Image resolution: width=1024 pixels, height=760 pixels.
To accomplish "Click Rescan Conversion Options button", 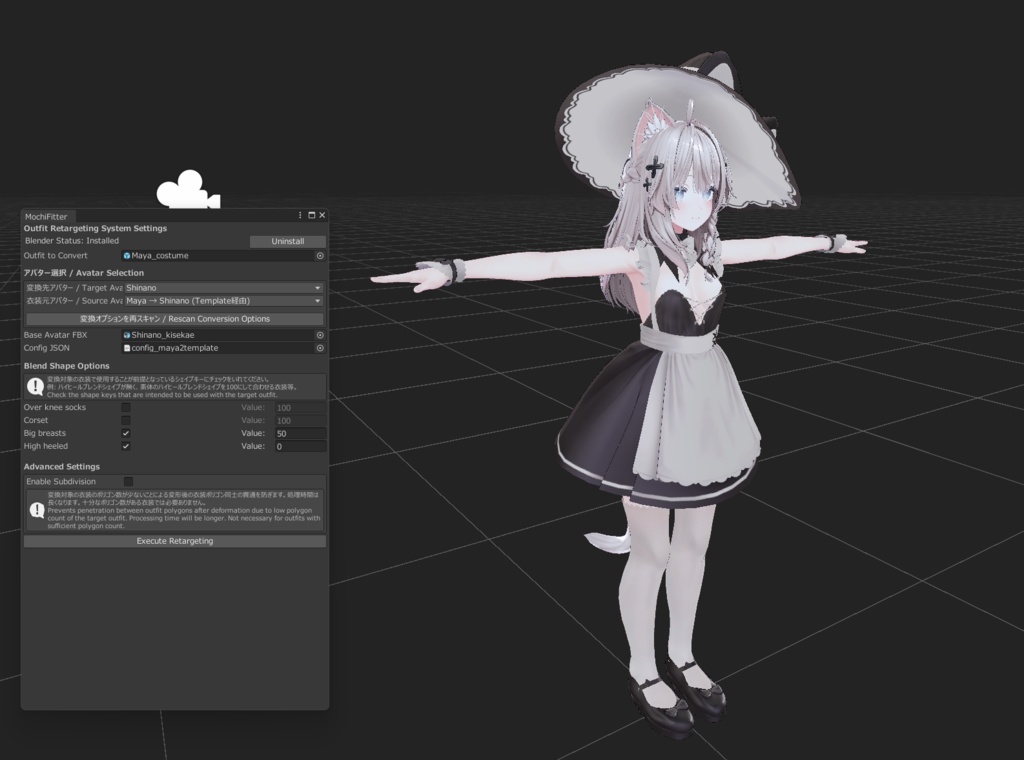I will (174, 319).
